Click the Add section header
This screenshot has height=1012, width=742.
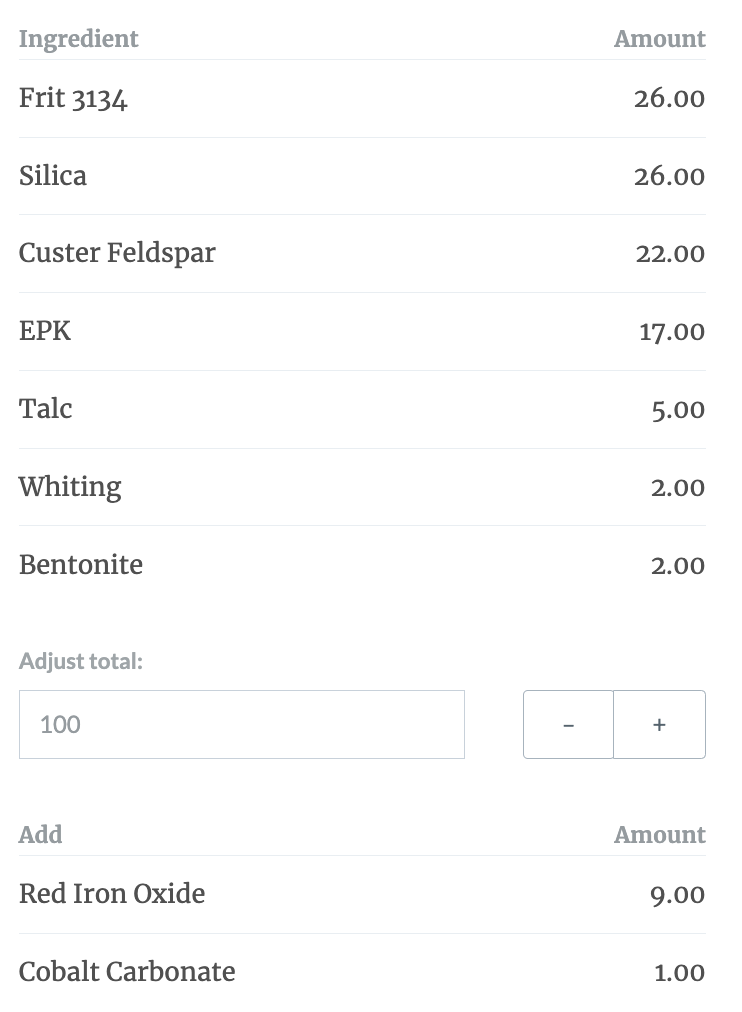(x=40, y=835)
